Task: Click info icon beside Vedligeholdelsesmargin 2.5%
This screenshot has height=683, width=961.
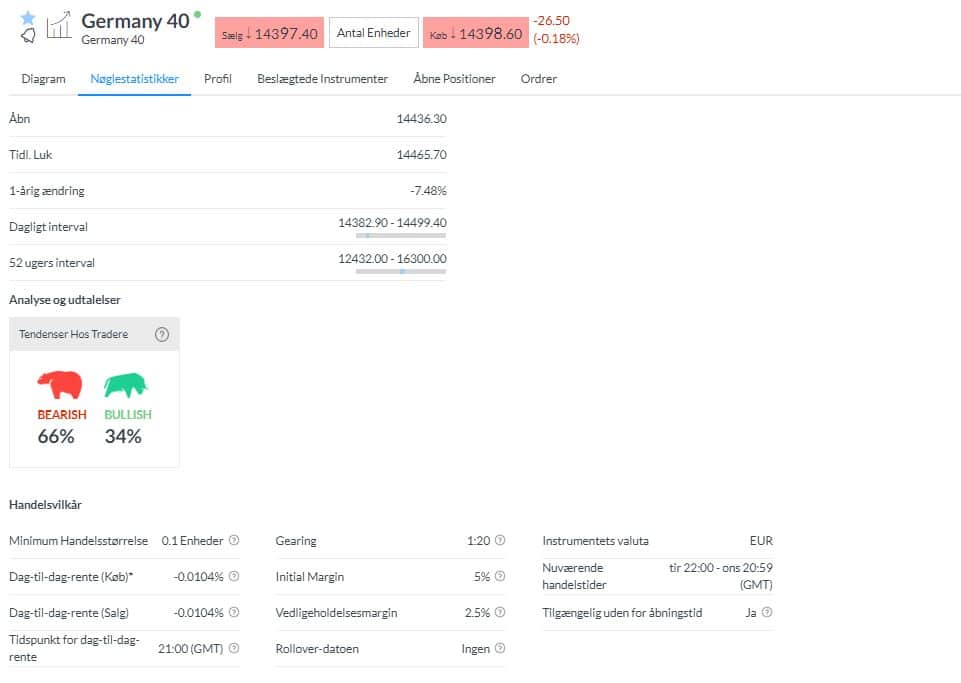Action: [x=500, y=613]
